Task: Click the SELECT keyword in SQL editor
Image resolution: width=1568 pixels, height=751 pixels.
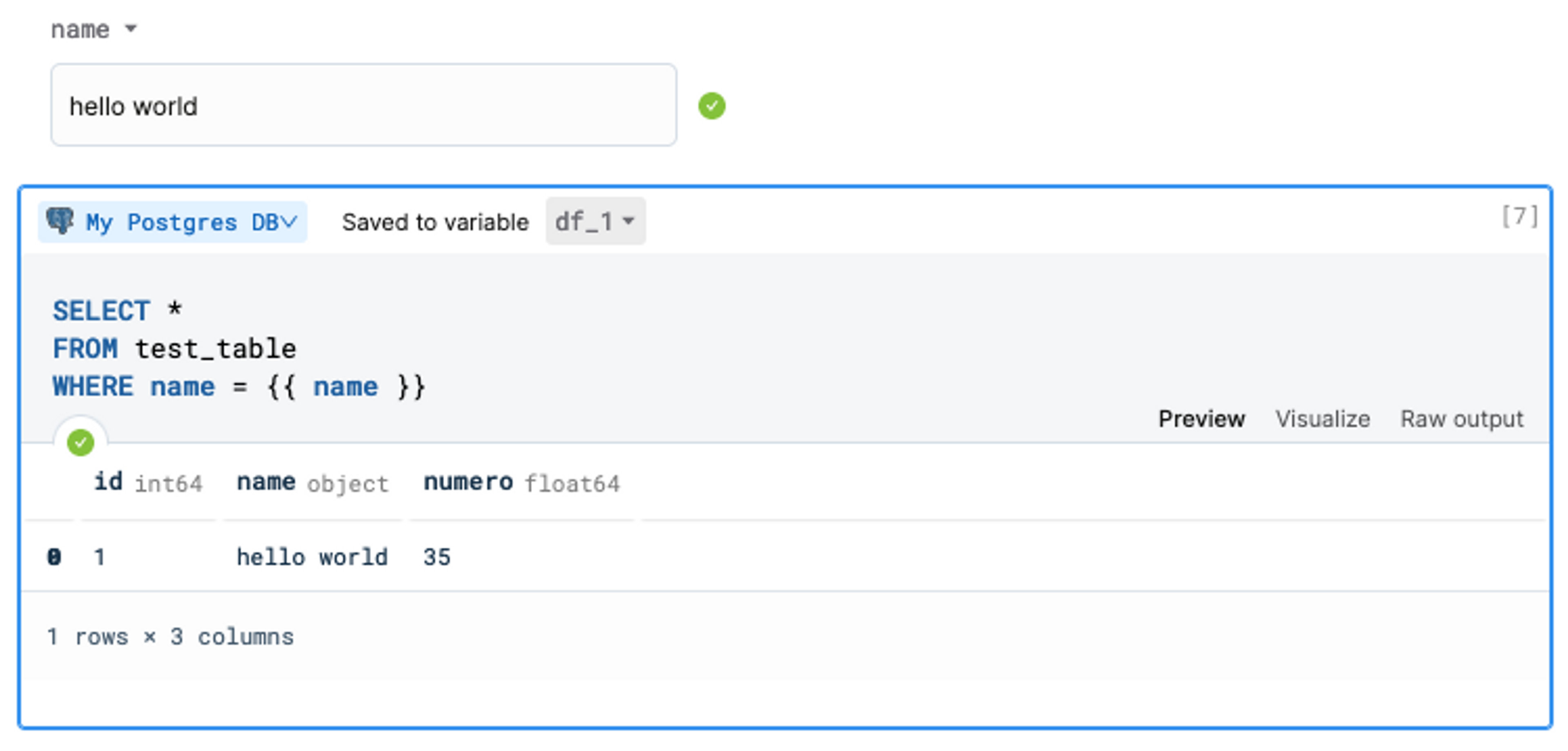Action: (101, 311)
